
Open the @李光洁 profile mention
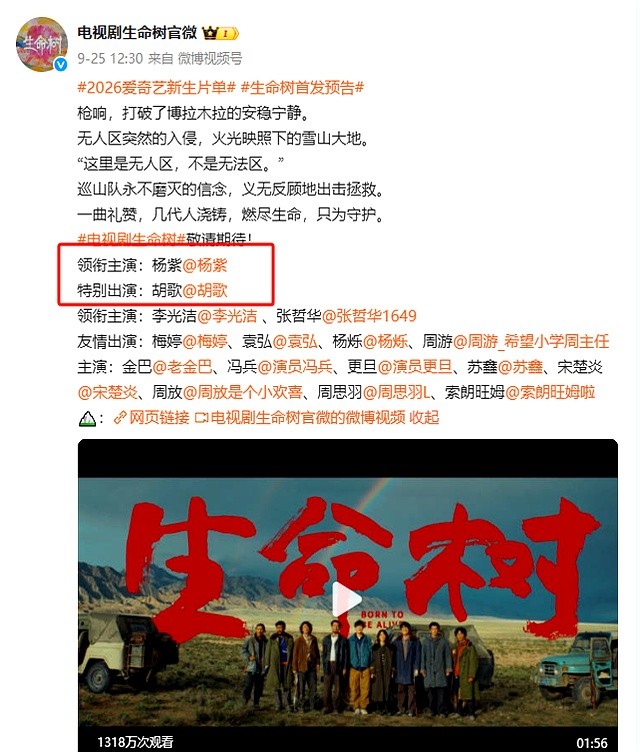pos(227,316)
